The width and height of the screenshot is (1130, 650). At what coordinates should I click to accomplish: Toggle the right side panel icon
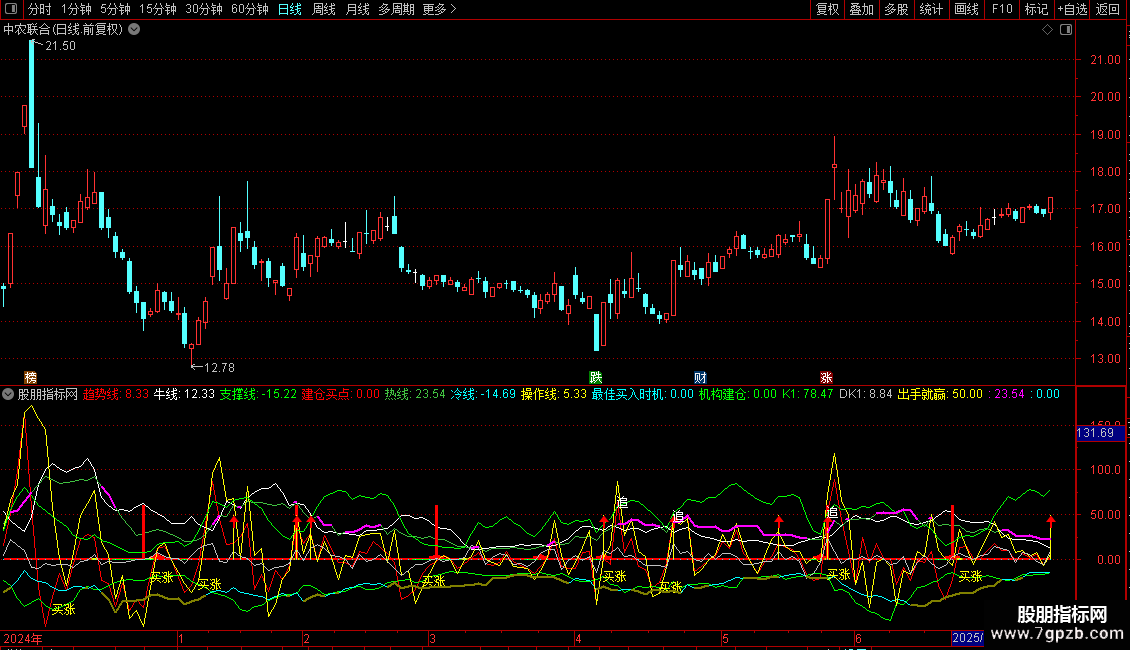pos(1067,30)
